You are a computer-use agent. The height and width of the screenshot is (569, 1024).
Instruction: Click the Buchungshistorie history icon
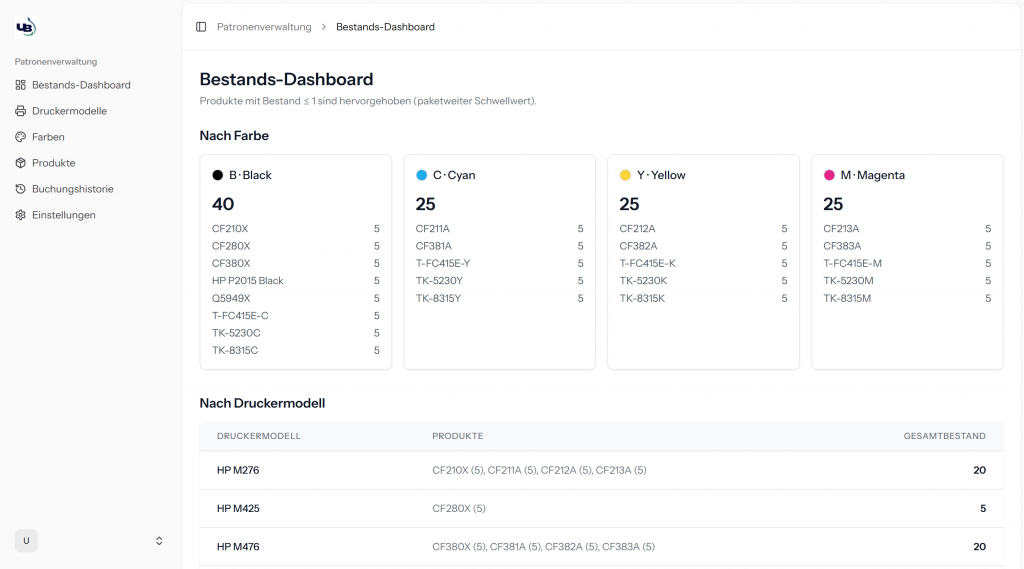pyautogui.click(x=20, y=189)
